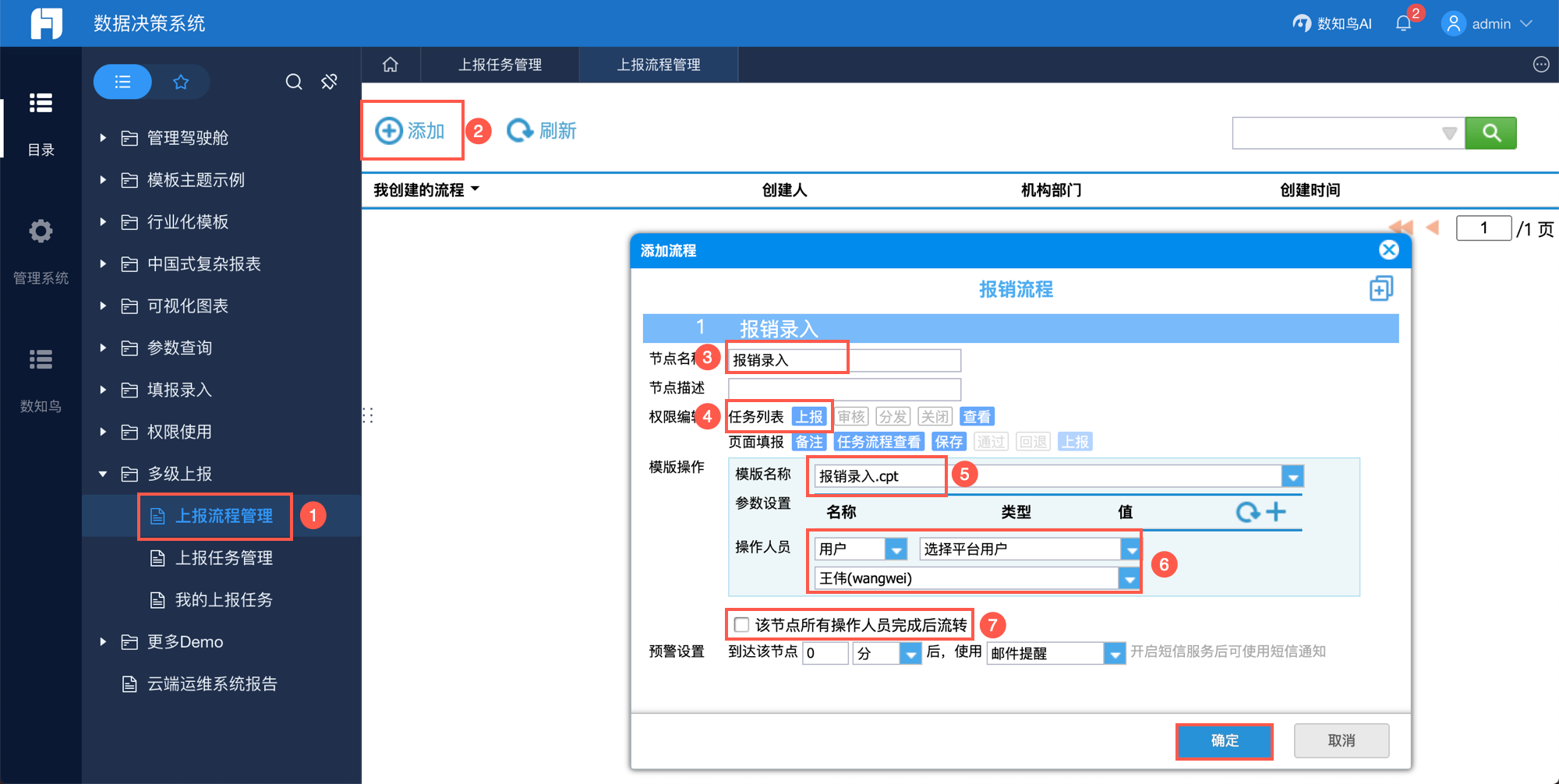1559x784 pixels.
Task: Open 数知鸟AI assistant
Action: [1332, 23]
